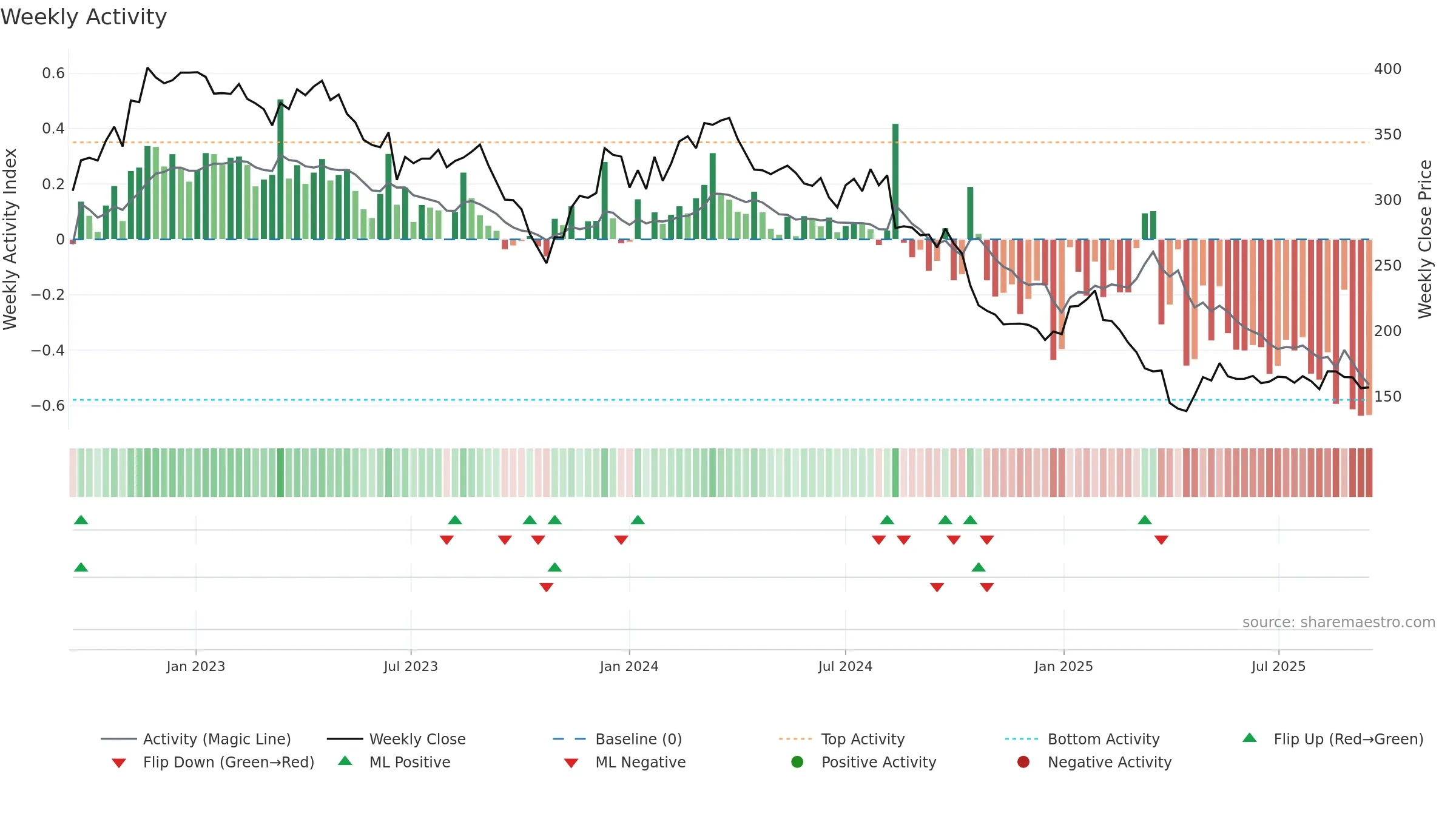Click the Jul 2024 x-axis label

pyautogui.click(x=845, y=666)
